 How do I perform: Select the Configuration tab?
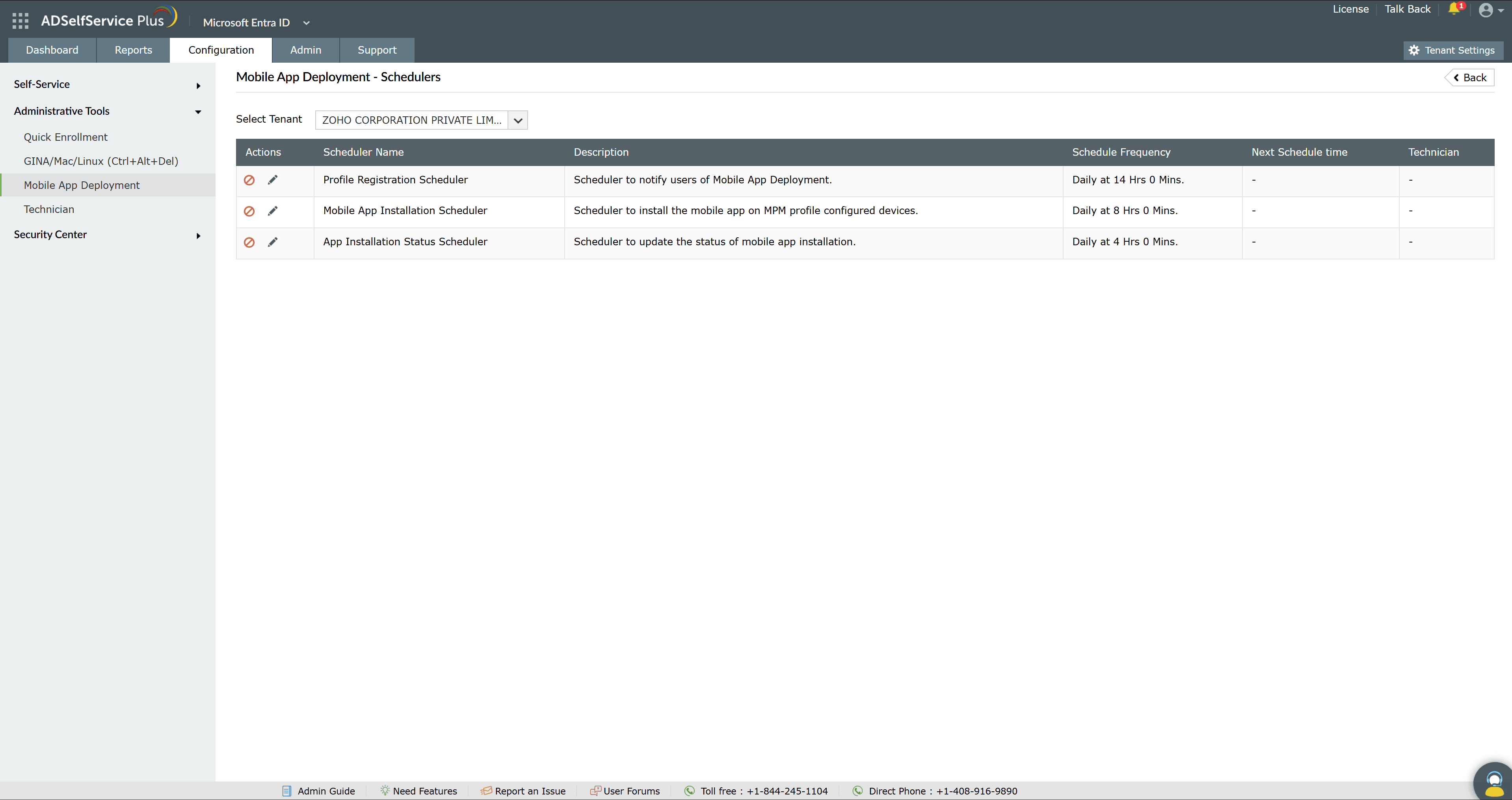221,50
